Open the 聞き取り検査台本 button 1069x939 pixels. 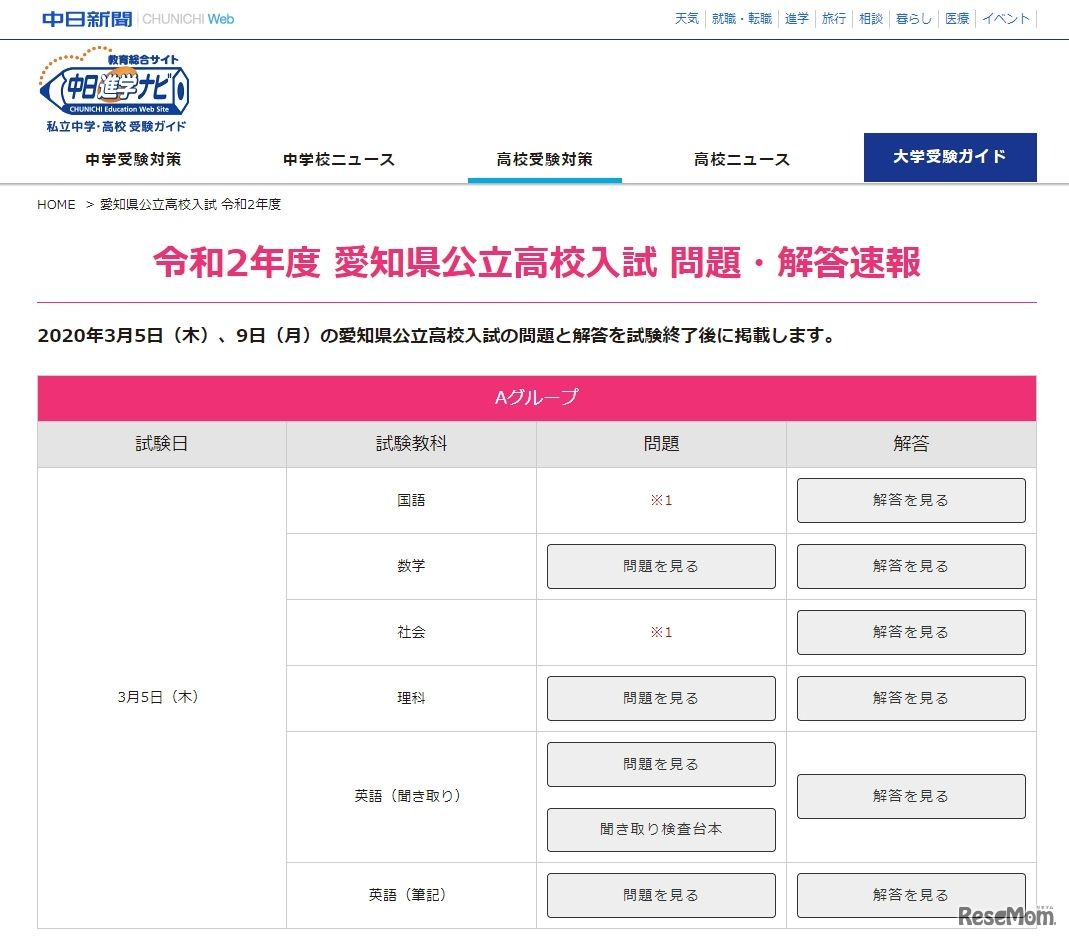coord(661,829)
